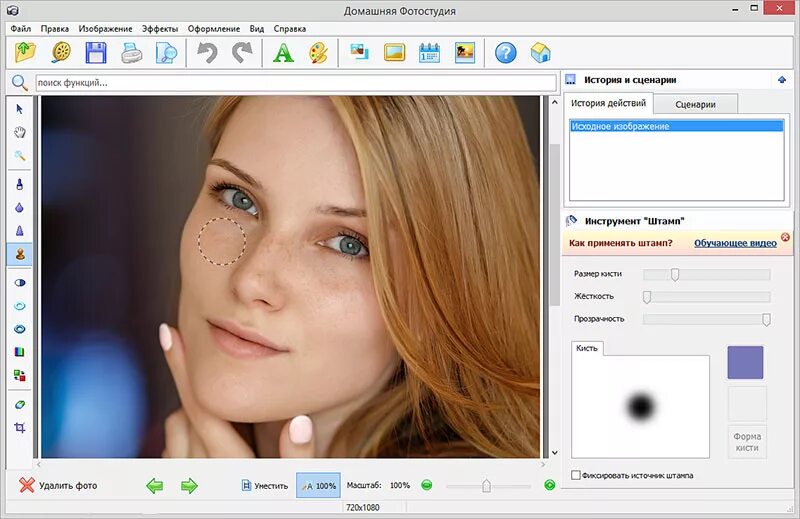
Task: Open help with the blue question mark
Action: coord(506,53)
